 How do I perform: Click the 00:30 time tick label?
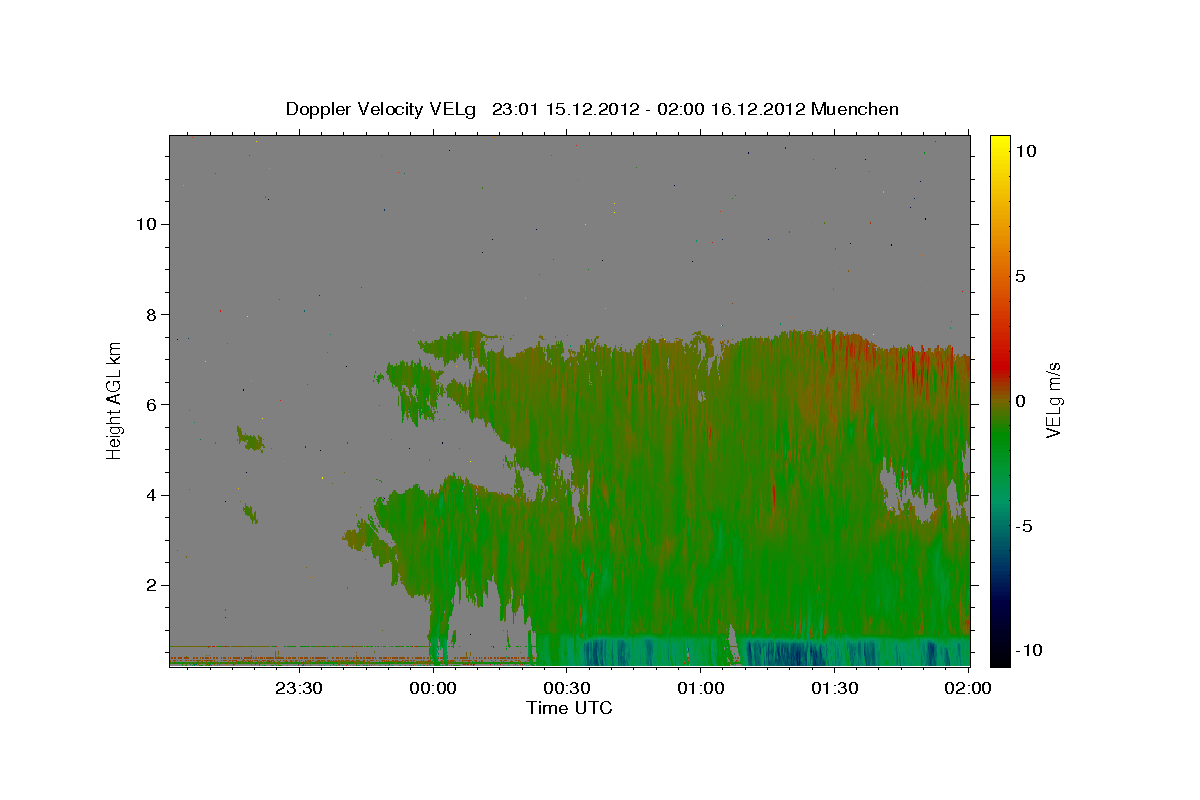567,688
